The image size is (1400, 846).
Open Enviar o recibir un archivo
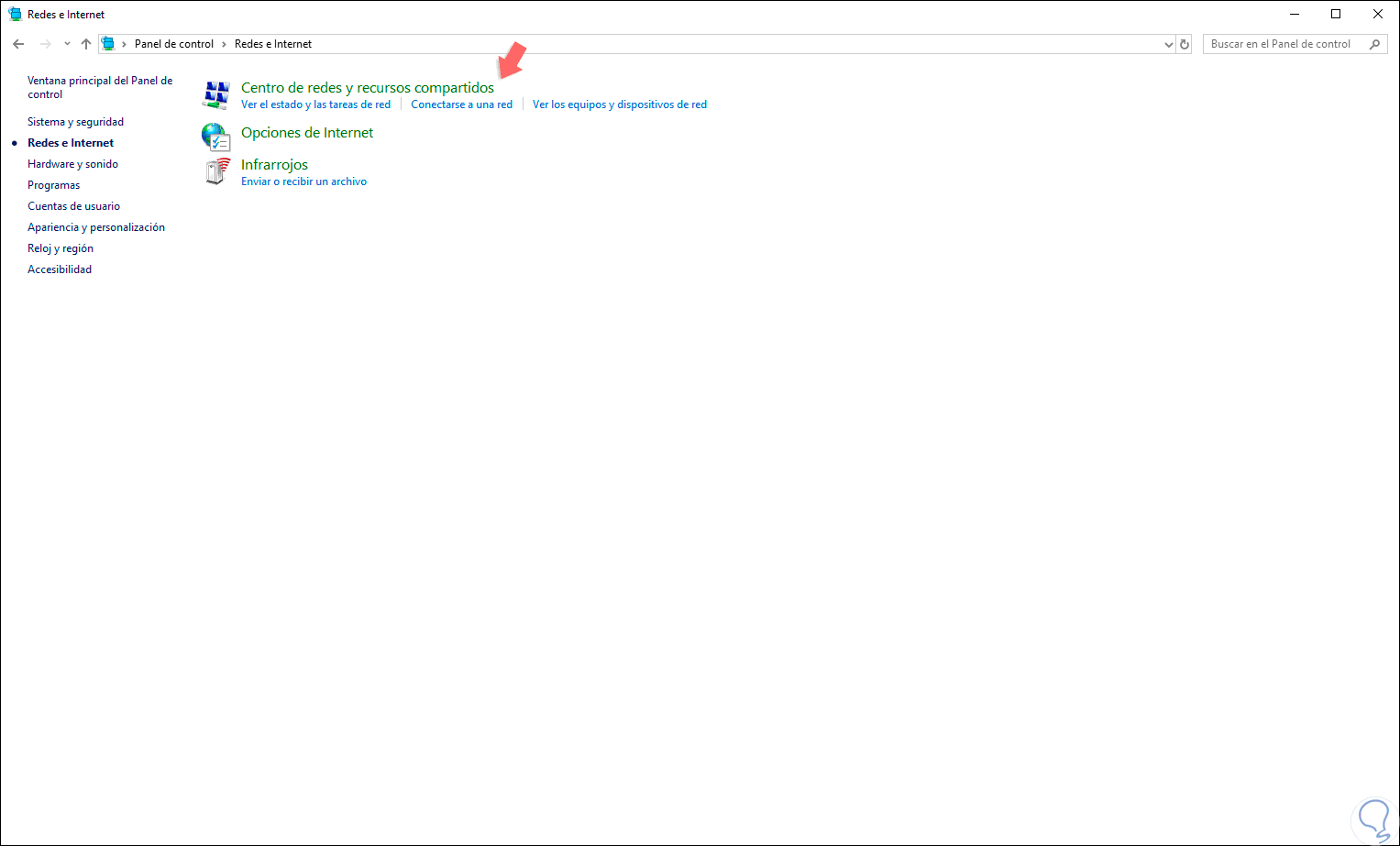tap(303, 181)
